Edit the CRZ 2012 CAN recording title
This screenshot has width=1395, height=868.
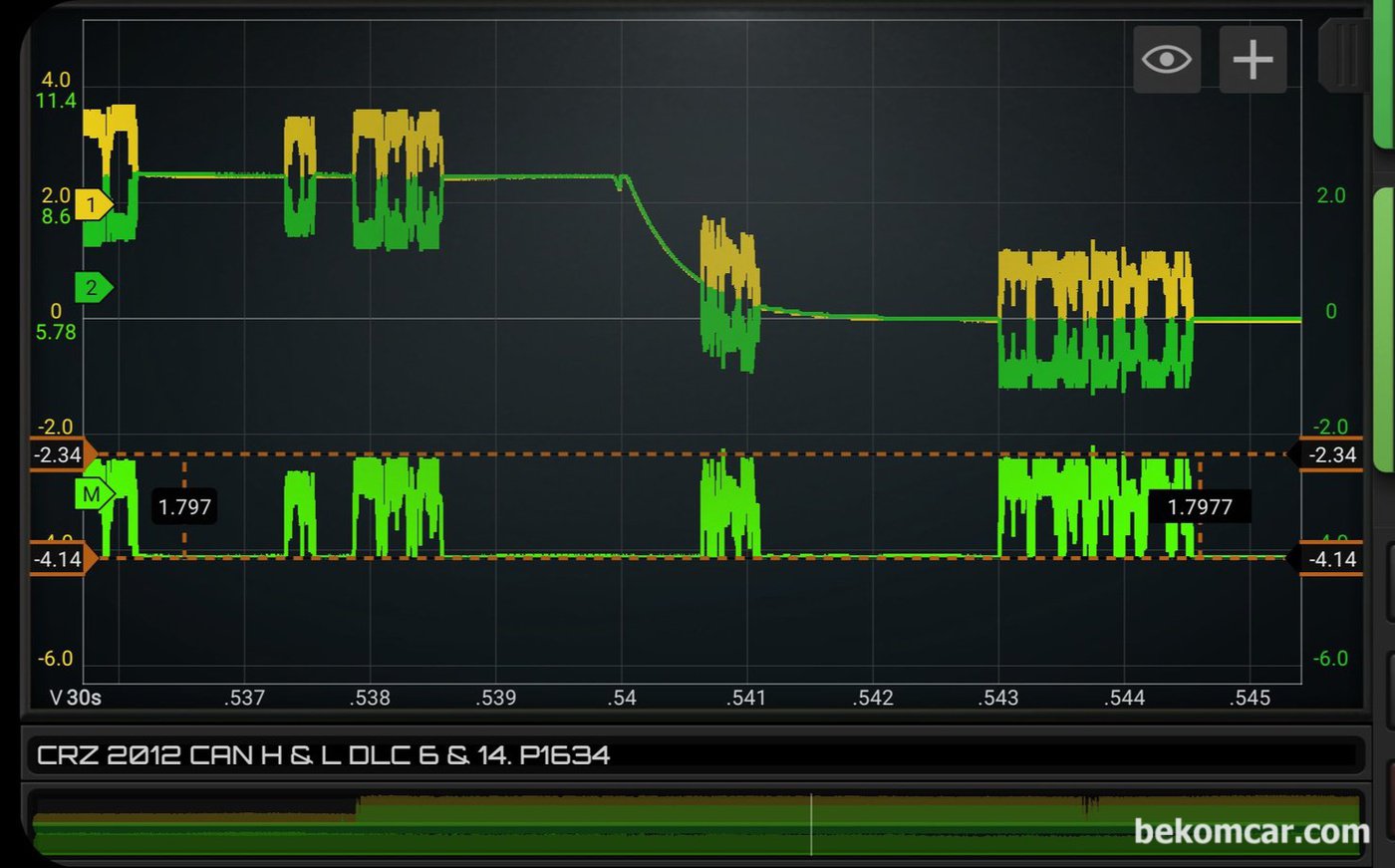324,755
